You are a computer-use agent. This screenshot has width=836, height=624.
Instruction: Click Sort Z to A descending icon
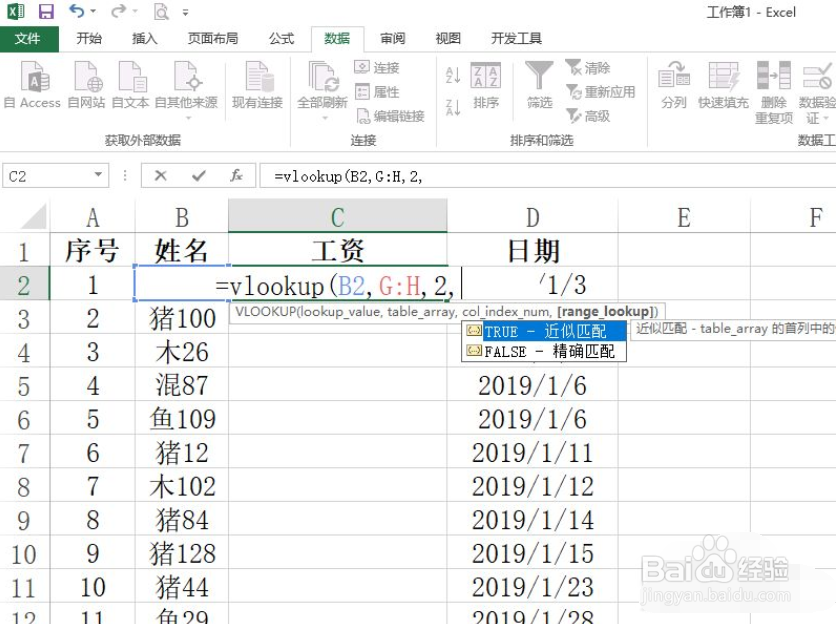[x=453, y=107]
